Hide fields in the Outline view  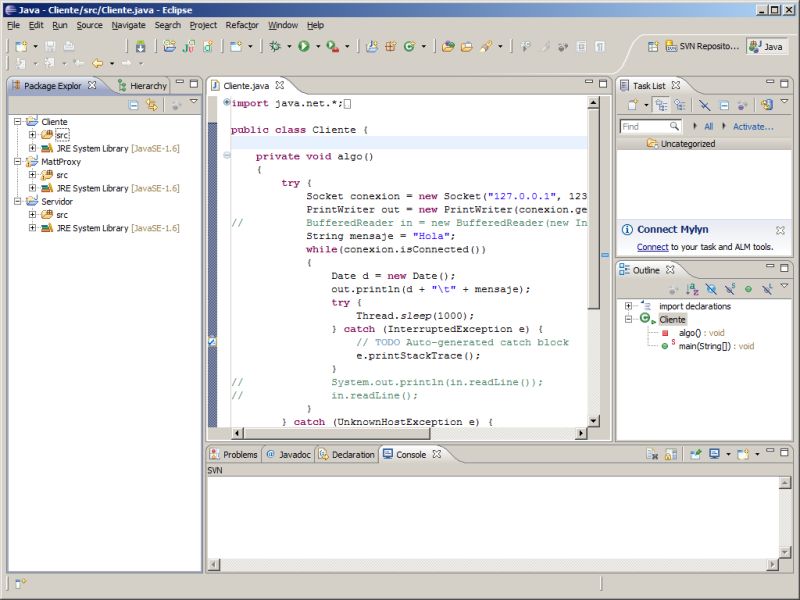[x=711, y=287]
